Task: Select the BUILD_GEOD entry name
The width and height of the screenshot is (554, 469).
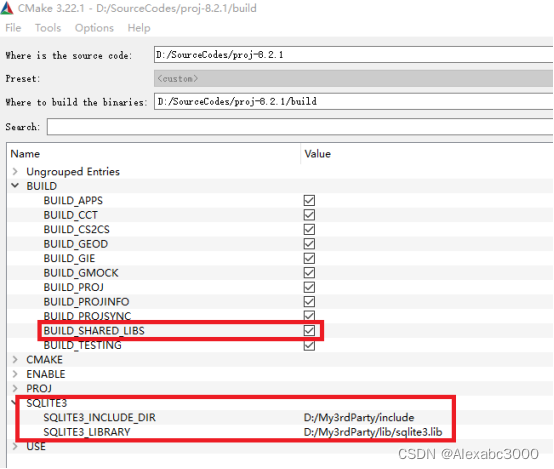Action: tap(76, 244)
